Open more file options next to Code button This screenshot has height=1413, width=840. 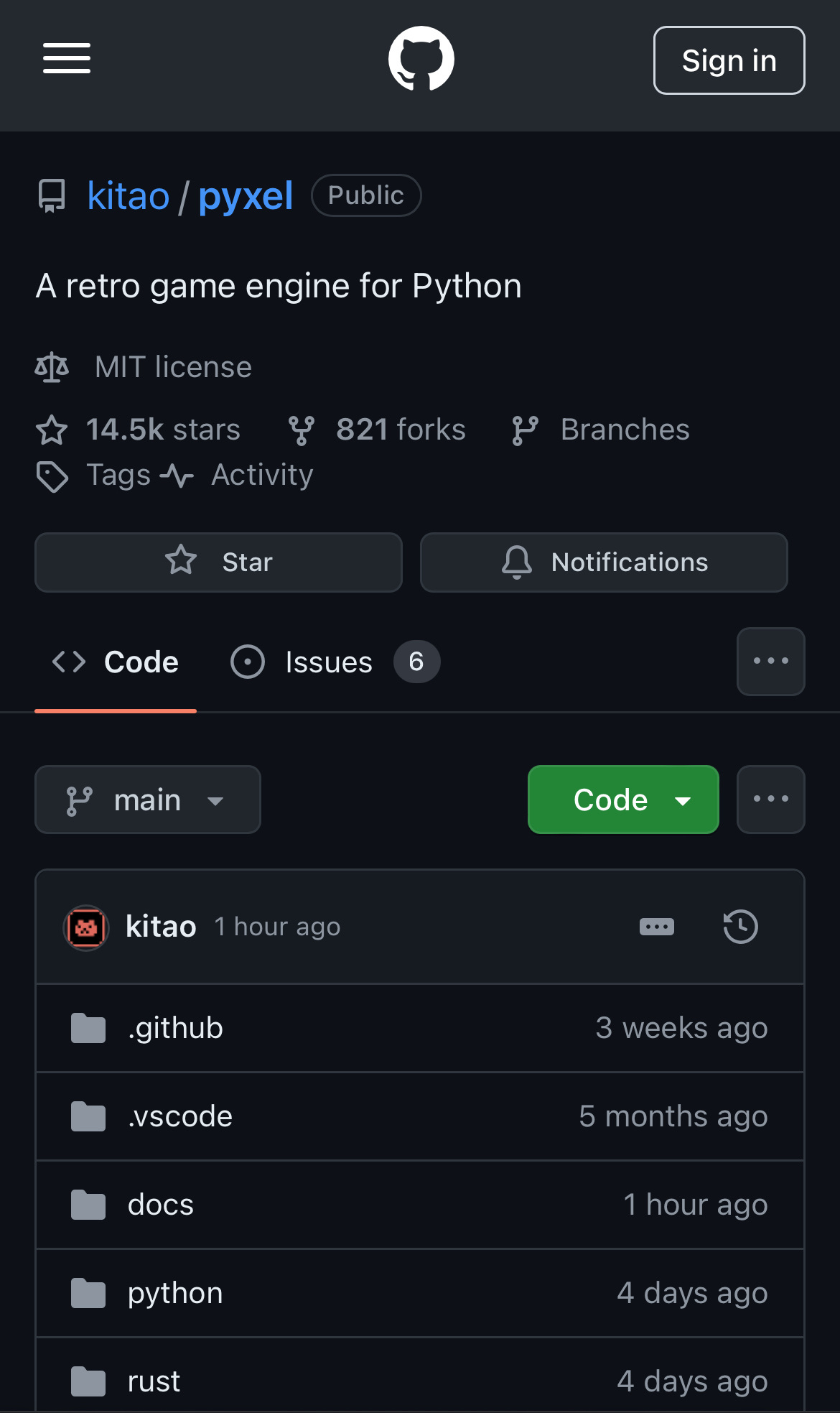771,800
